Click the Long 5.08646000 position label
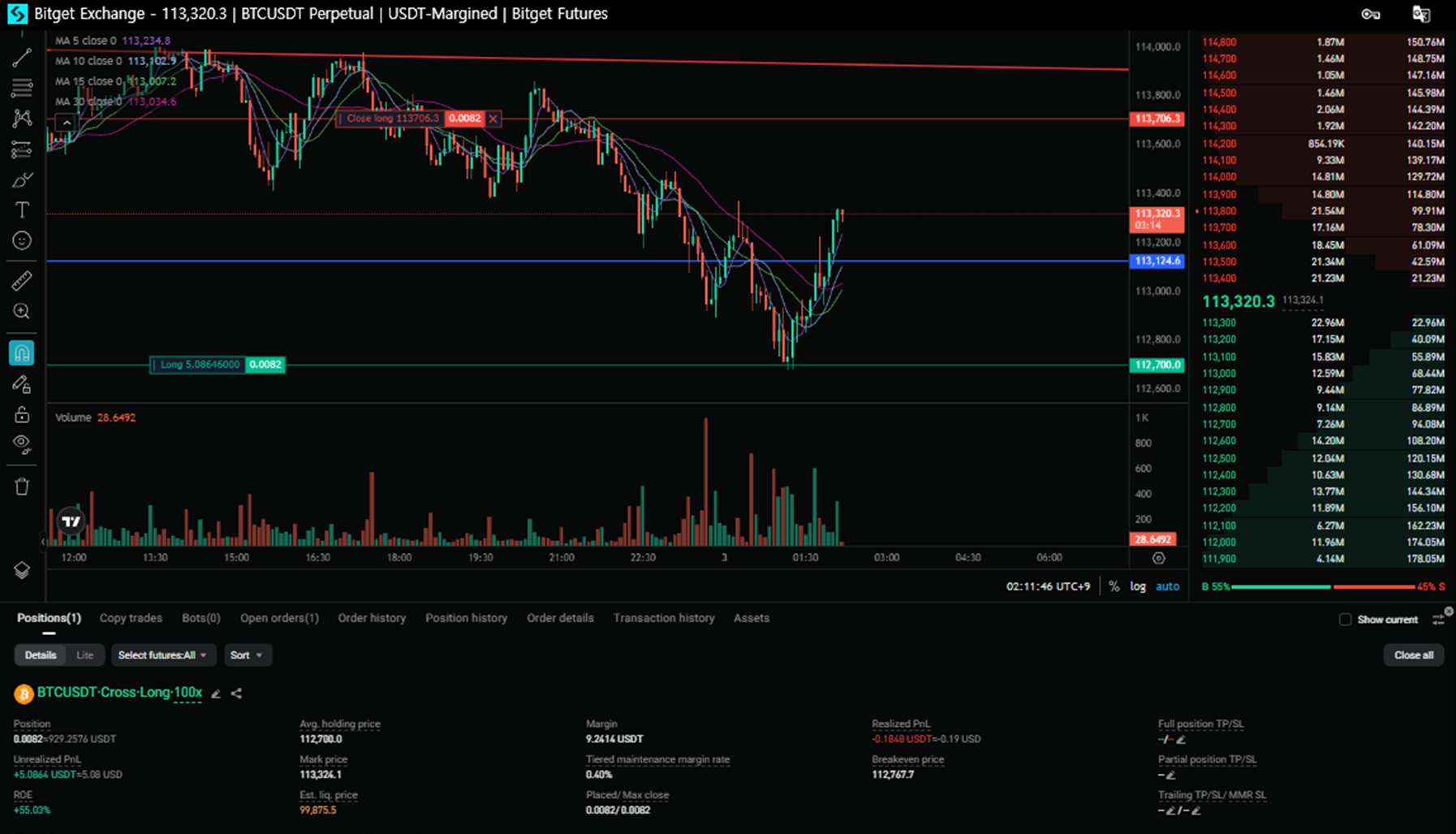 pyautogui.click(x=196, y=365)
